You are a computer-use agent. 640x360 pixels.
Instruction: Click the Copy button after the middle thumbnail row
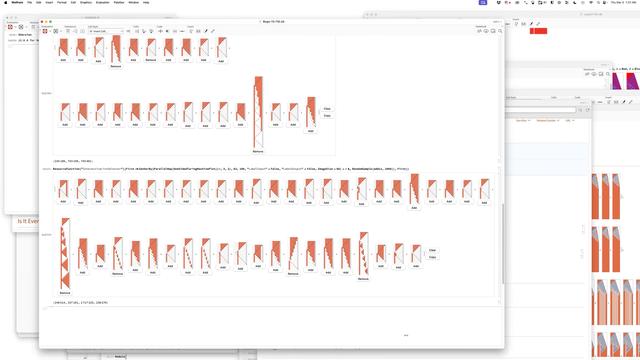point(327,116)
